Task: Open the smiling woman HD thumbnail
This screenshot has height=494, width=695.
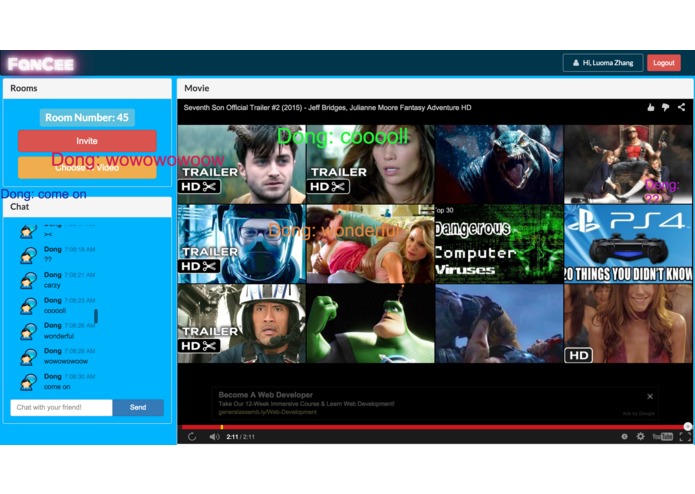Action: point(628,324)
